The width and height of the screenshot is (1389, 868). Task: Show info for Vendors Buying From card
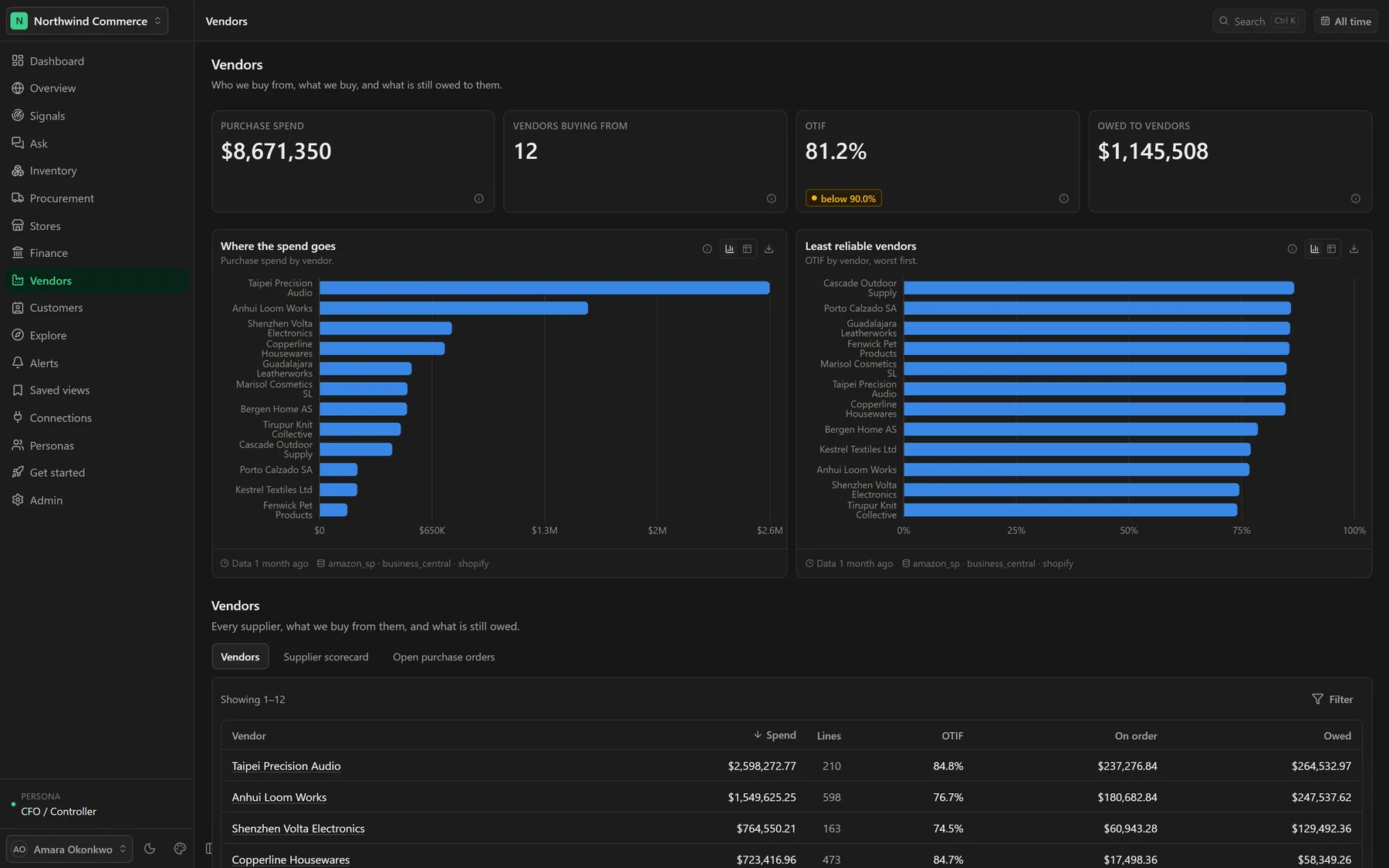(x=771, y=199)
